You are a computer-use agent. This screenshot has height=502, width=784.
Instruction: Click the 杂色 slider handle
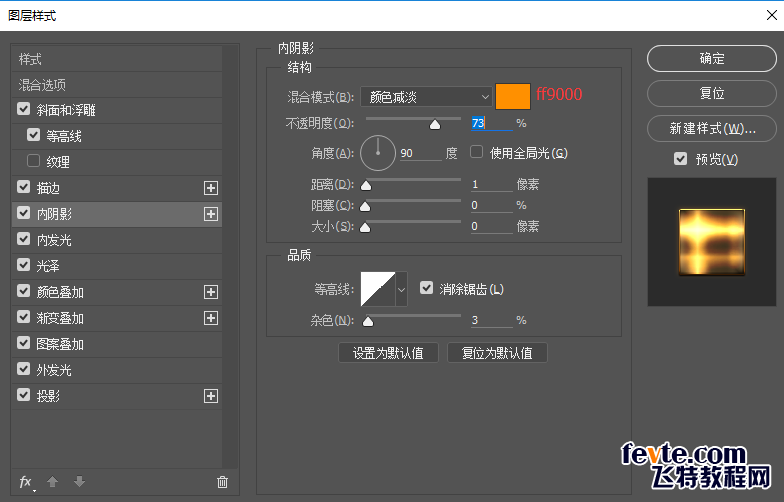(x=368, y=321)
